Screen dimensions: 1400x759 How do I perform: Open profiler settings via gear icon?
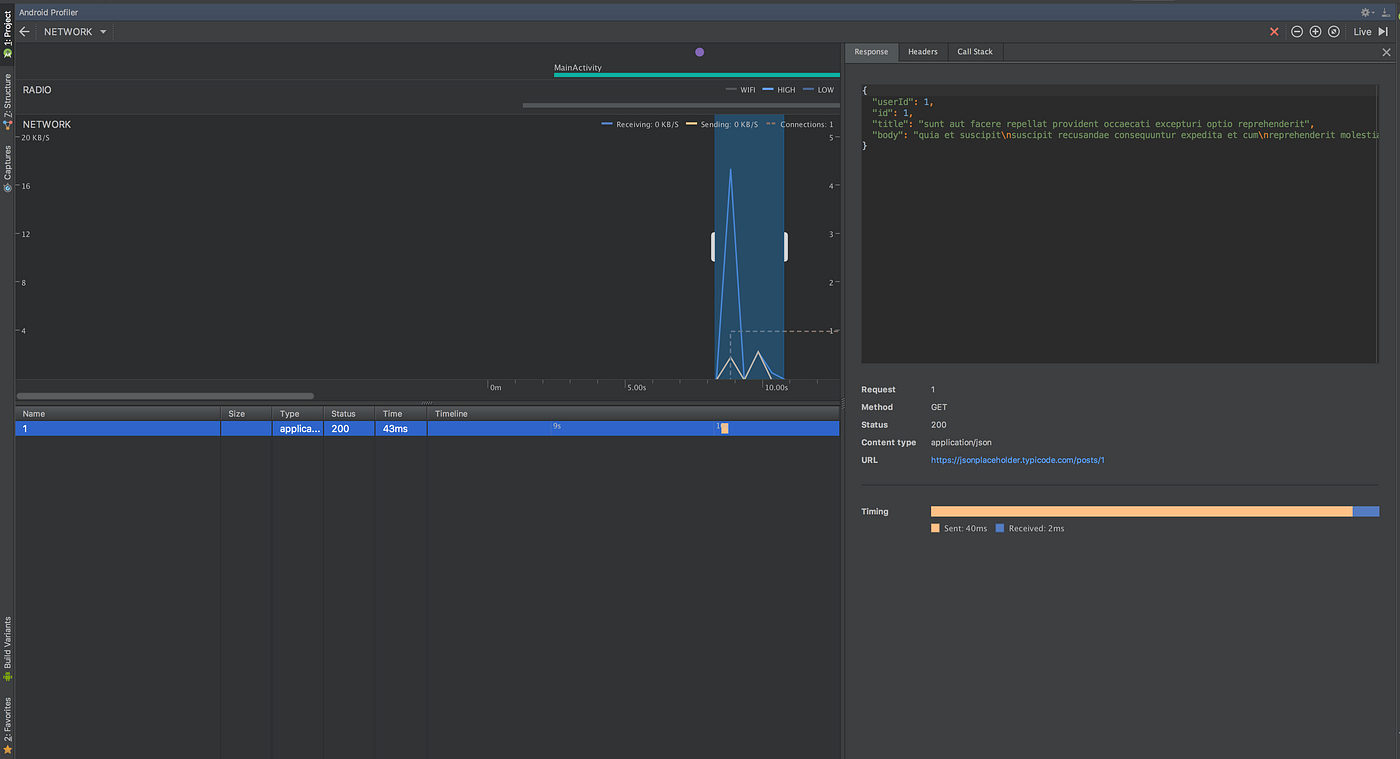point(1363,11)
